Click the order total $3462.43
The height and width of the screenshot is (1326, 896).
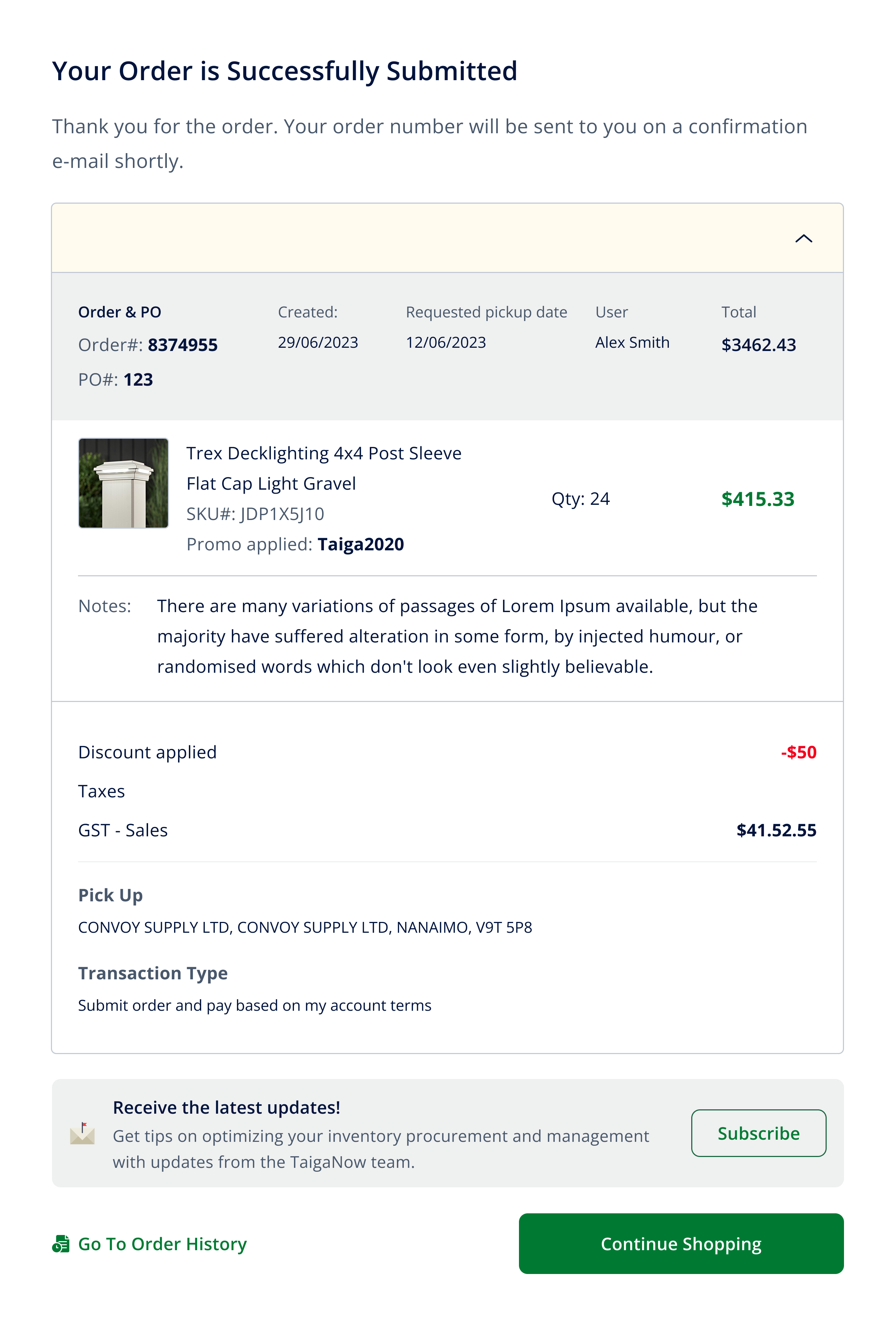coord(758,345)
